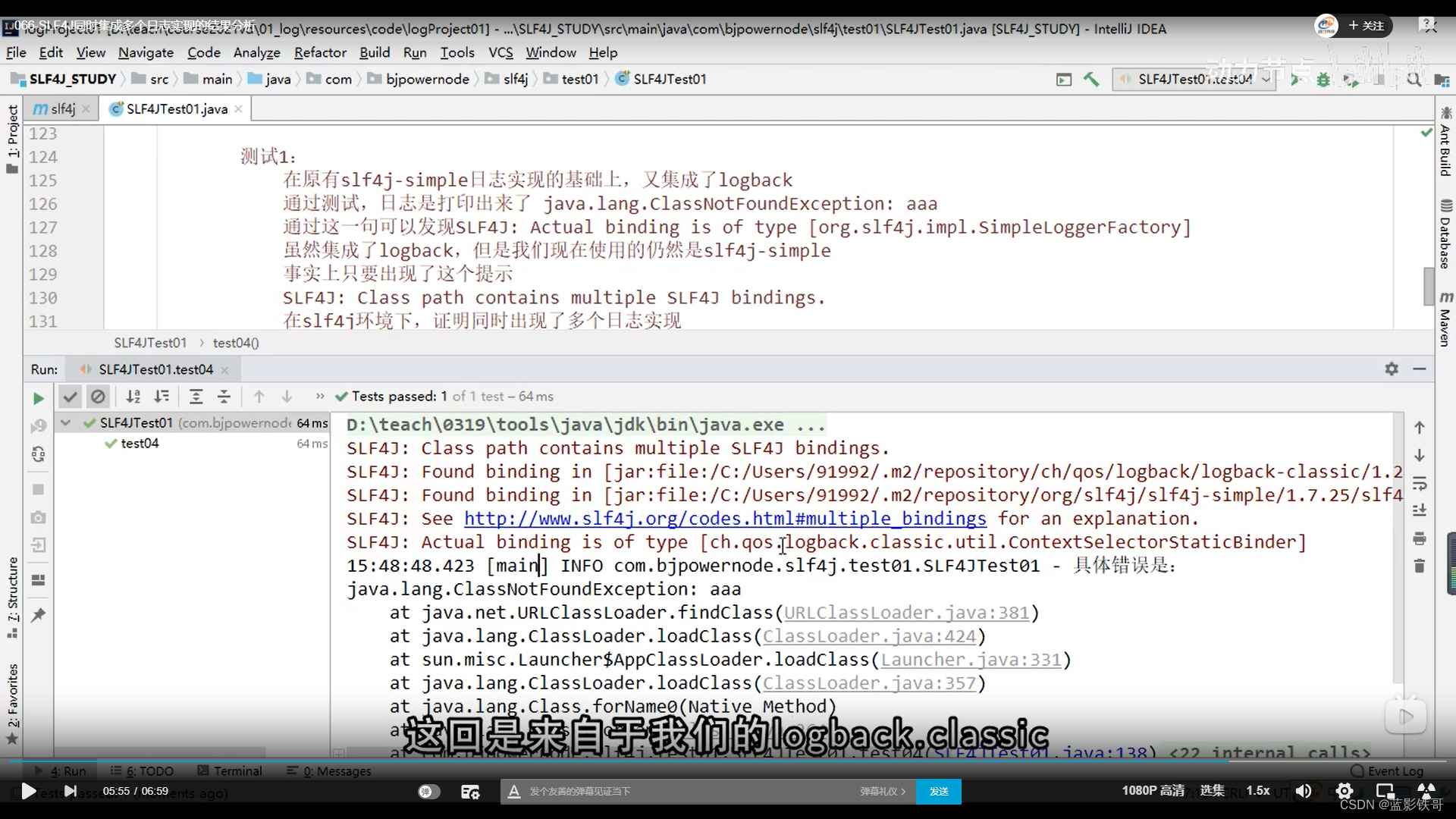1456x819 pixels.
Task: Open the Database tool window
Action: click(1446, 235)
